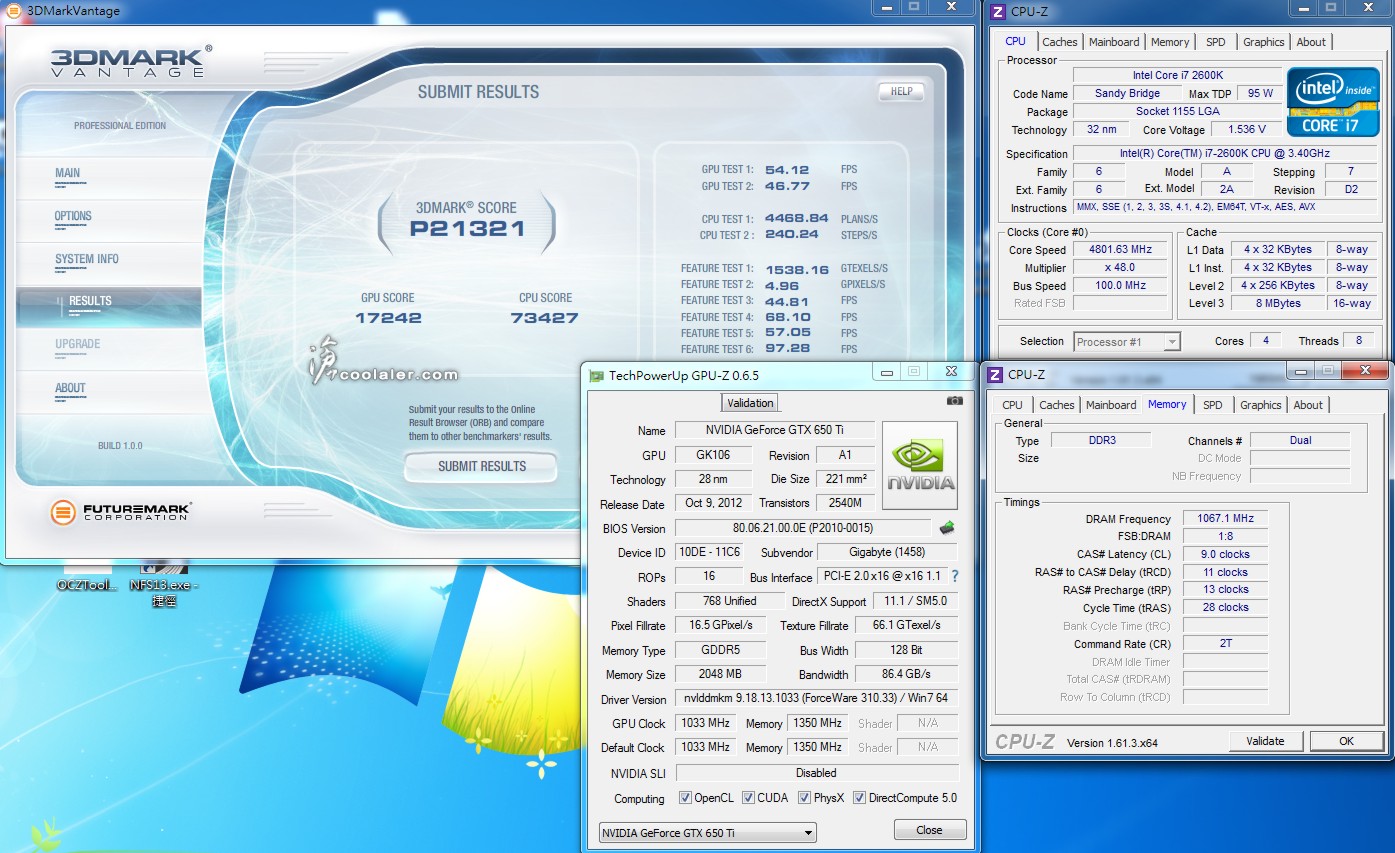Click the SUBMIT RESULTS button
Viewport: 1395px width, 853px height.
pos(481,466)
